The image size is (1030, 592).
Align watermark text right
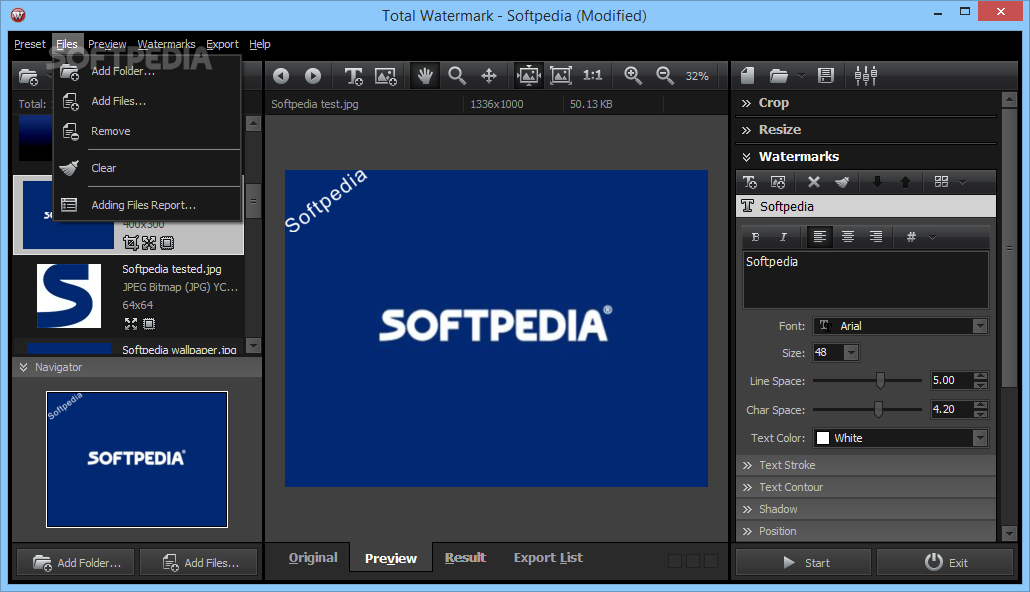click(x=876, y=237)
